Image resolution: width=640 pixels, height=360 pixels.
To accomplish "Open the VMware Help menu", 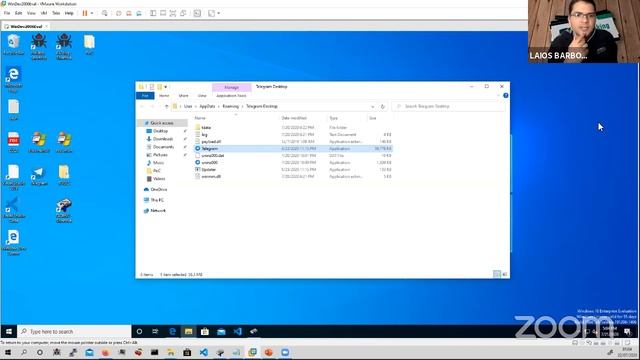I will (69, 13).
